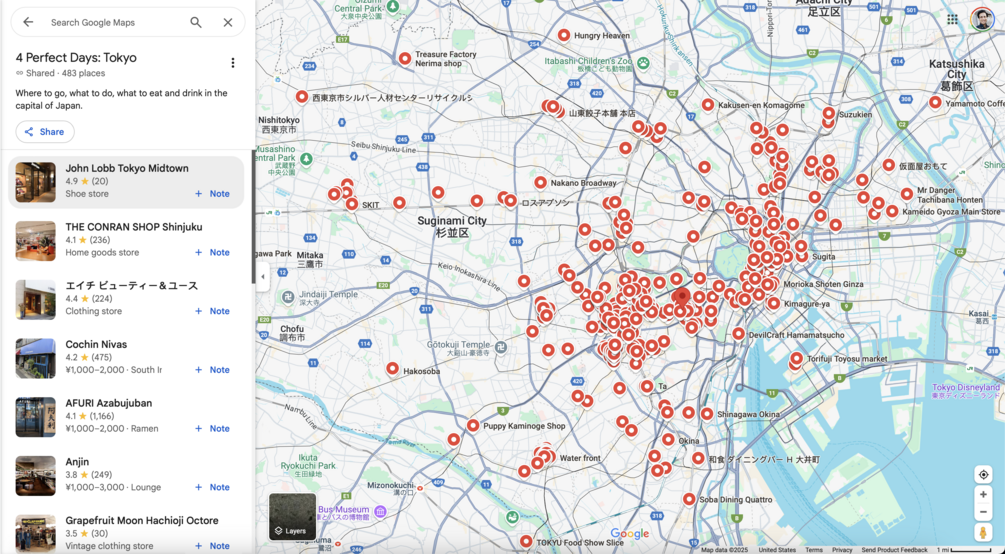
Task: Select the AFURI Azabujuban list title
Action: [109, 403]
